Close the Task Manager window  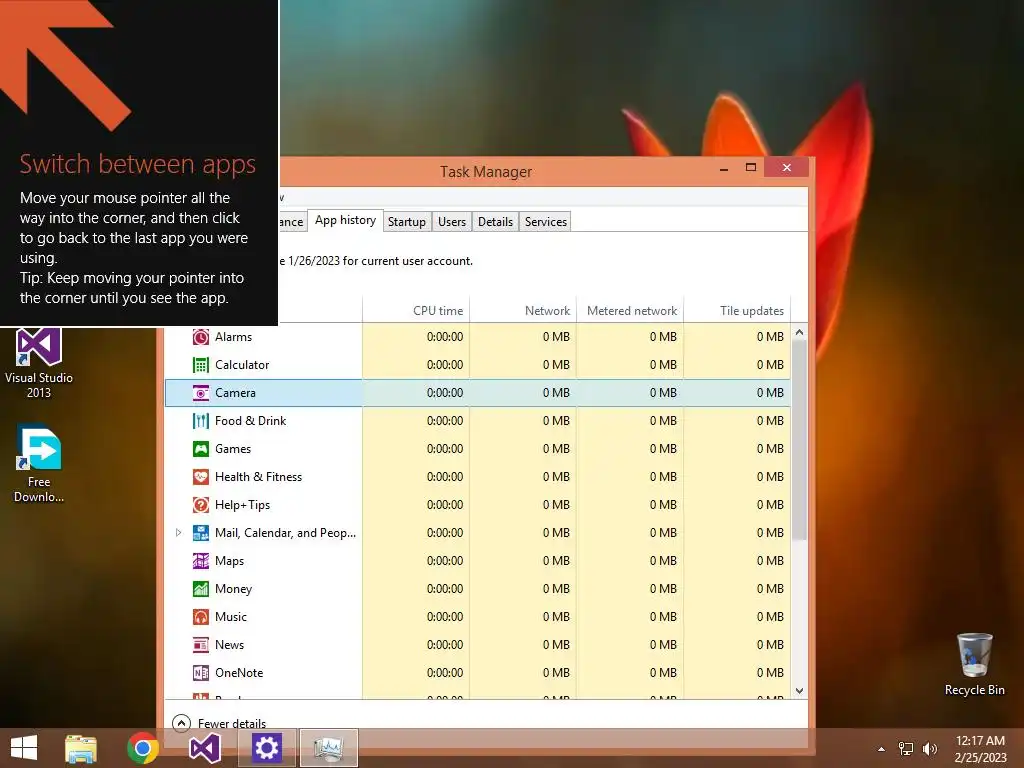click(786, 168)
